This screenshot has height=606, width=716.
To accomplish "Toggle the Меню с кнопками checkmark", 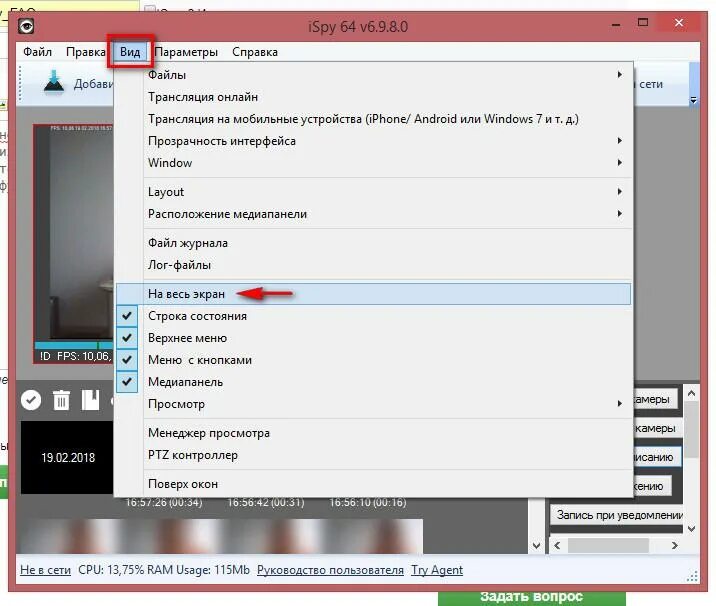I will 127,359.
